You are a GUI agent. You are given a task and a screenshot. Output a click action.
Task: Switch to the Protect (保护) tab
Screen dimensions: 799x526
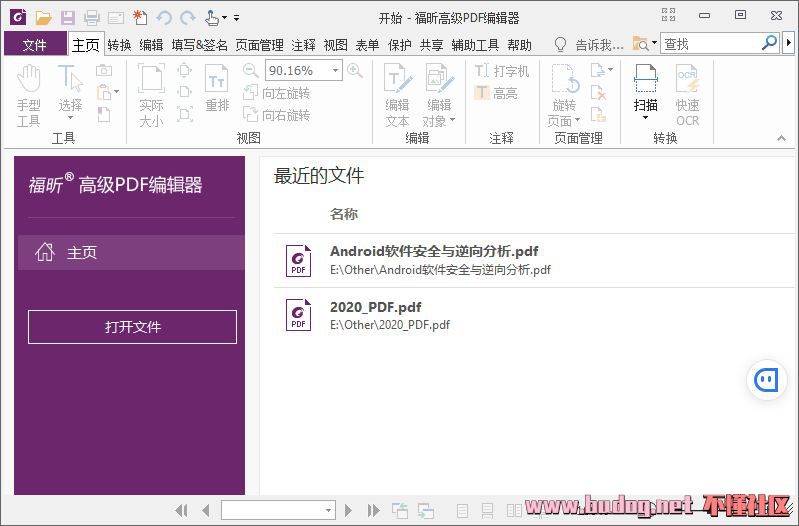399,44
